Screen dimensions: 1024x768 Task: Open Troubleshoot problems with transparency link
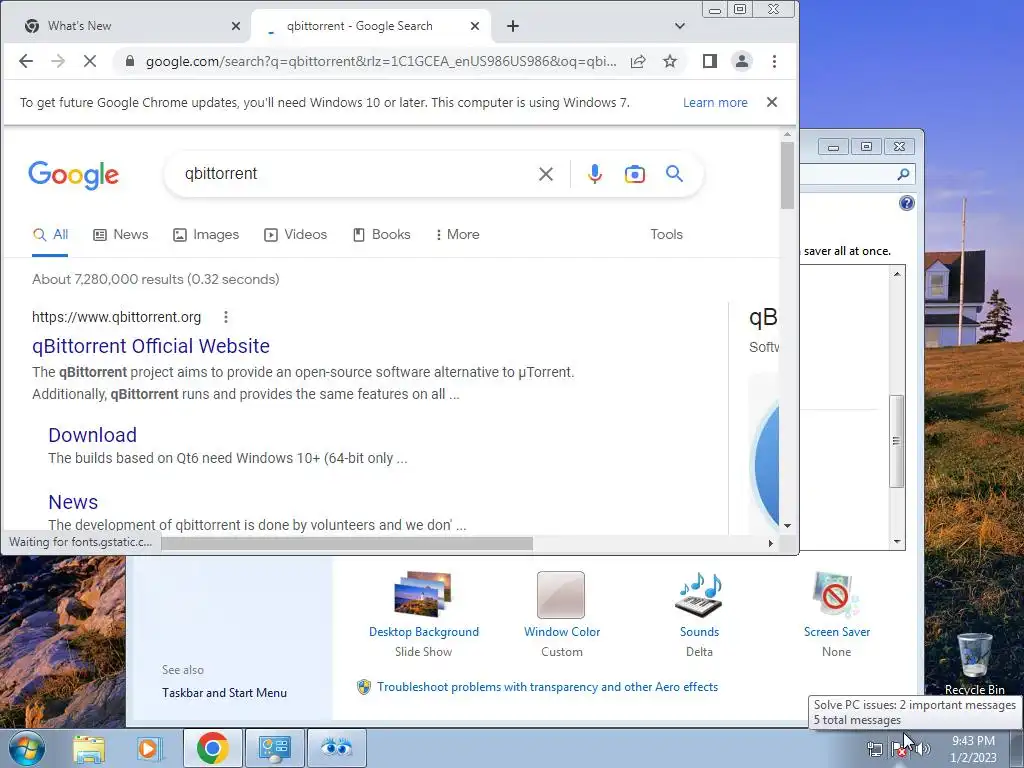[x=547, y=687]
